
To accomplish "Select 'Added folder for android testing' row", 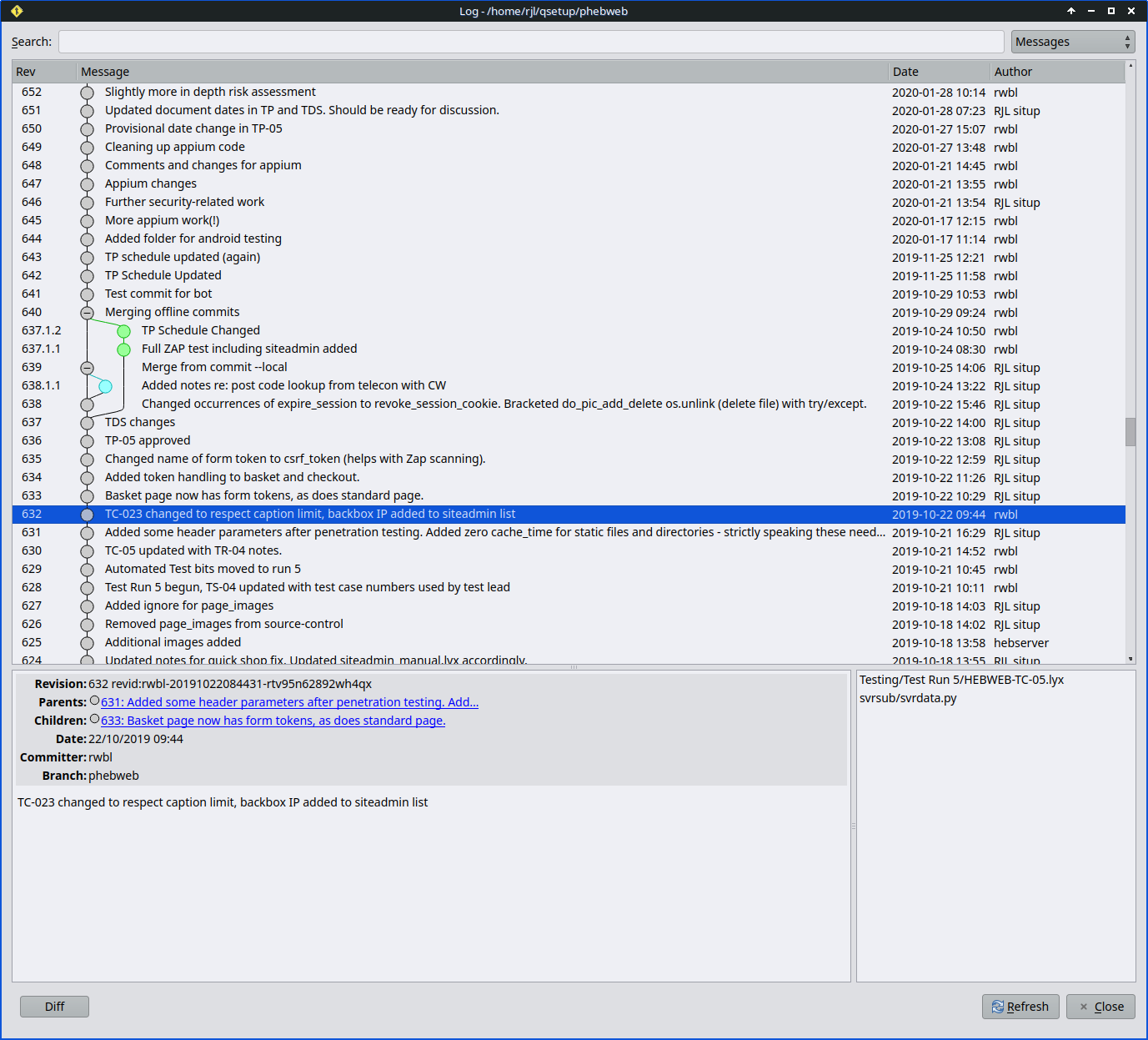I will [x=569, y=239].
